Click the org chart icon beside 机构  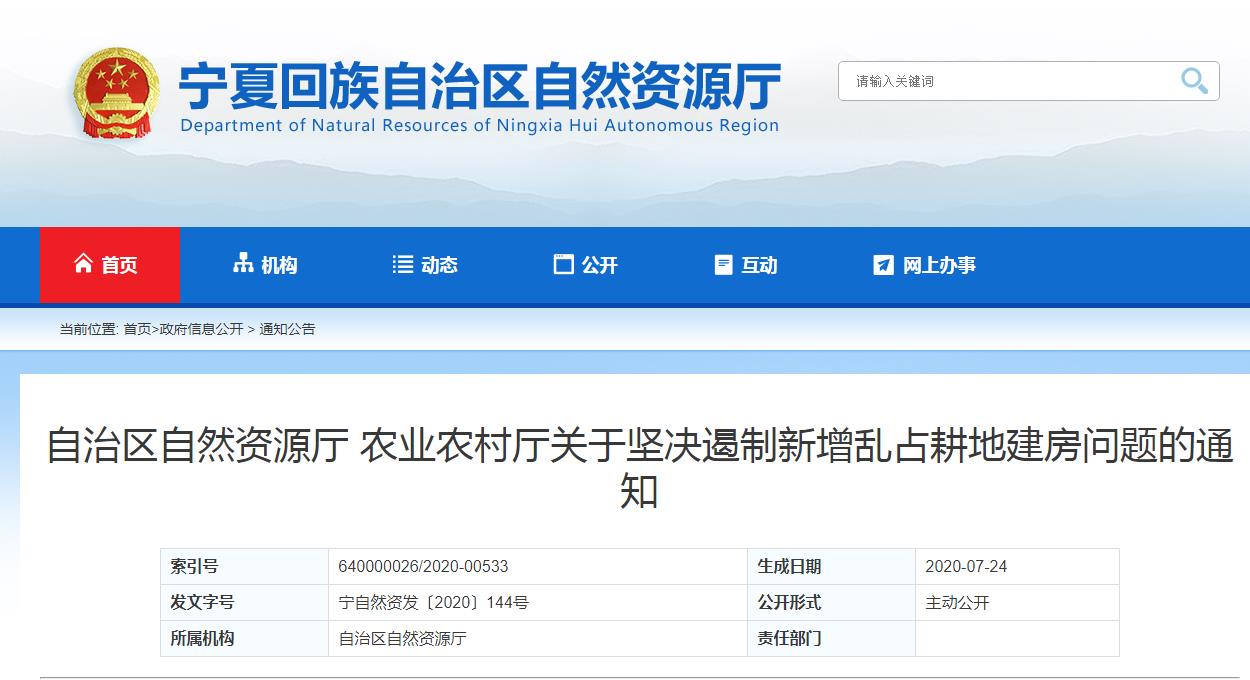pos(242,264)
